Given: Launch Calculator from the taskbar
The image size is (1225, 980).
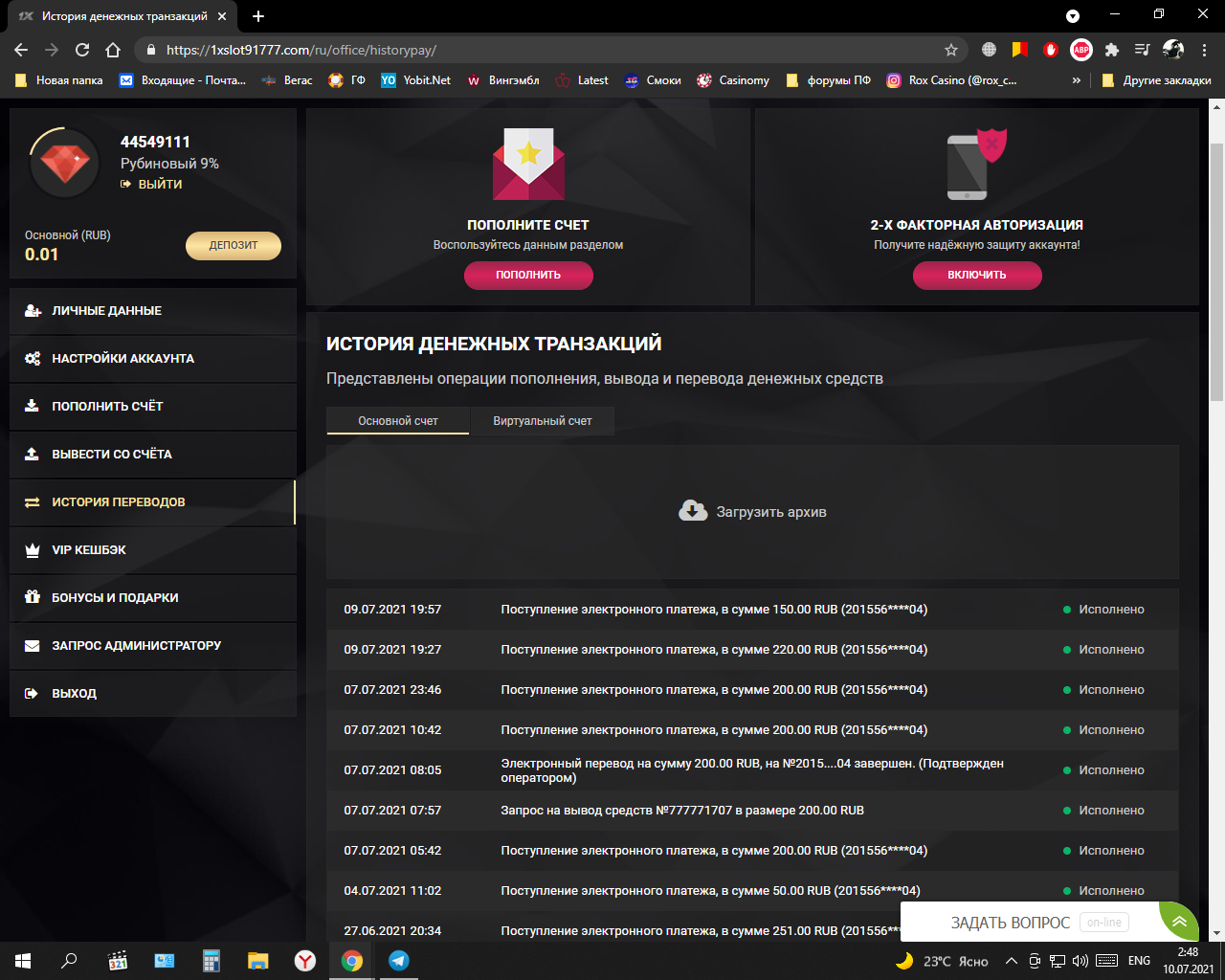Looking at the screenshot, I should [212, 961].
